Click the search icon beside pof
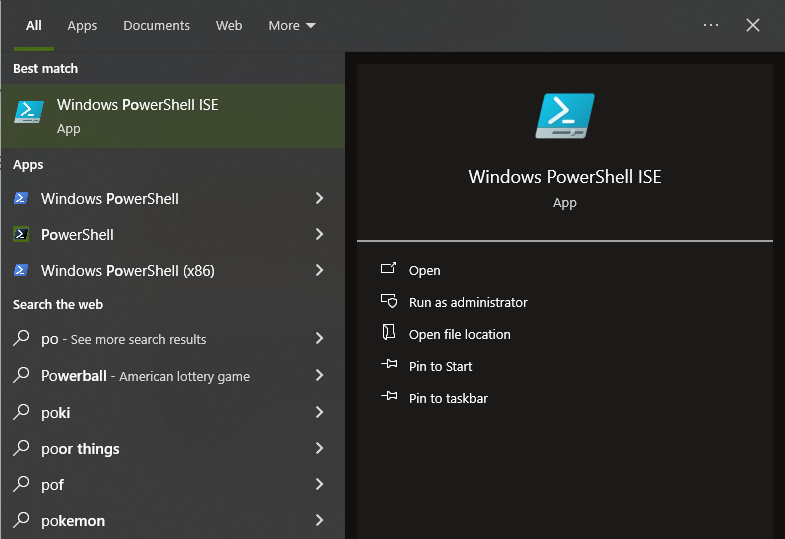785x539 pixels. [x=21, y=484]
